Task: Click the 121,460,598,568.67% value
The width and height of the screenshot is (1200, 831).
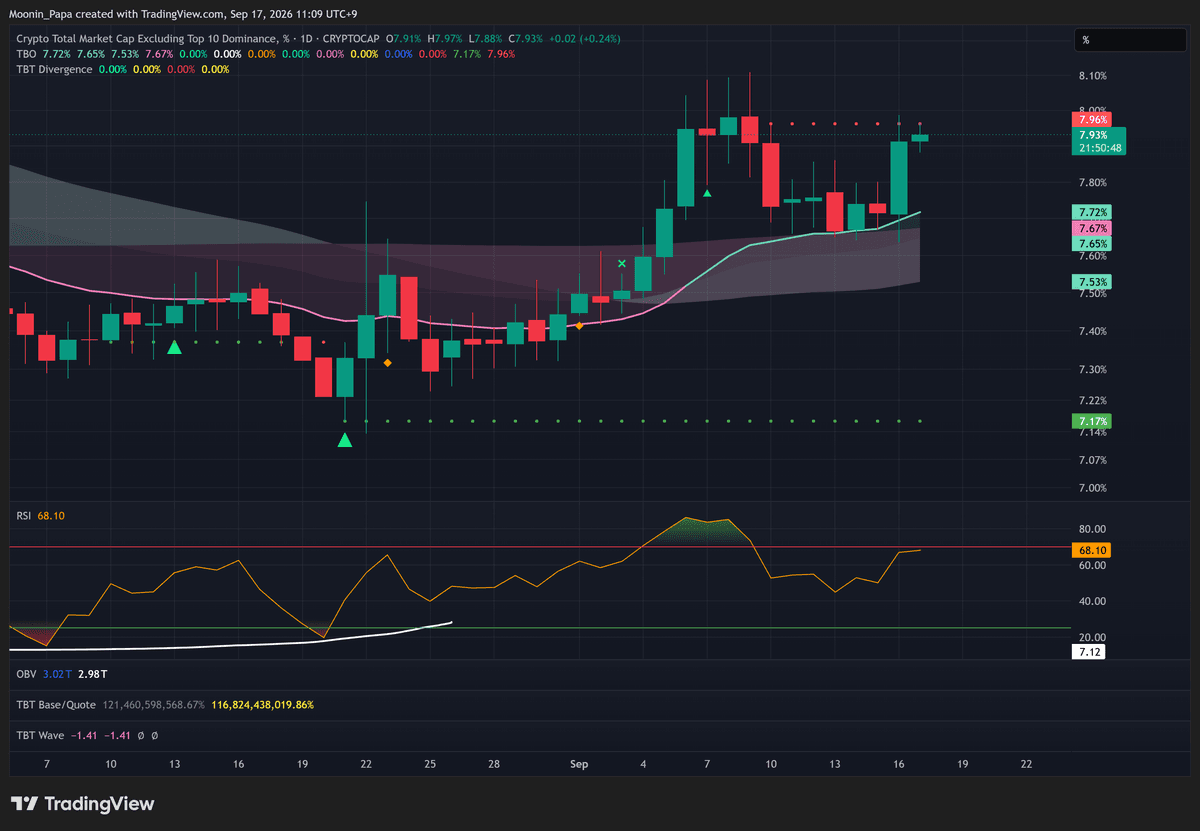Action: click(154, 705)
